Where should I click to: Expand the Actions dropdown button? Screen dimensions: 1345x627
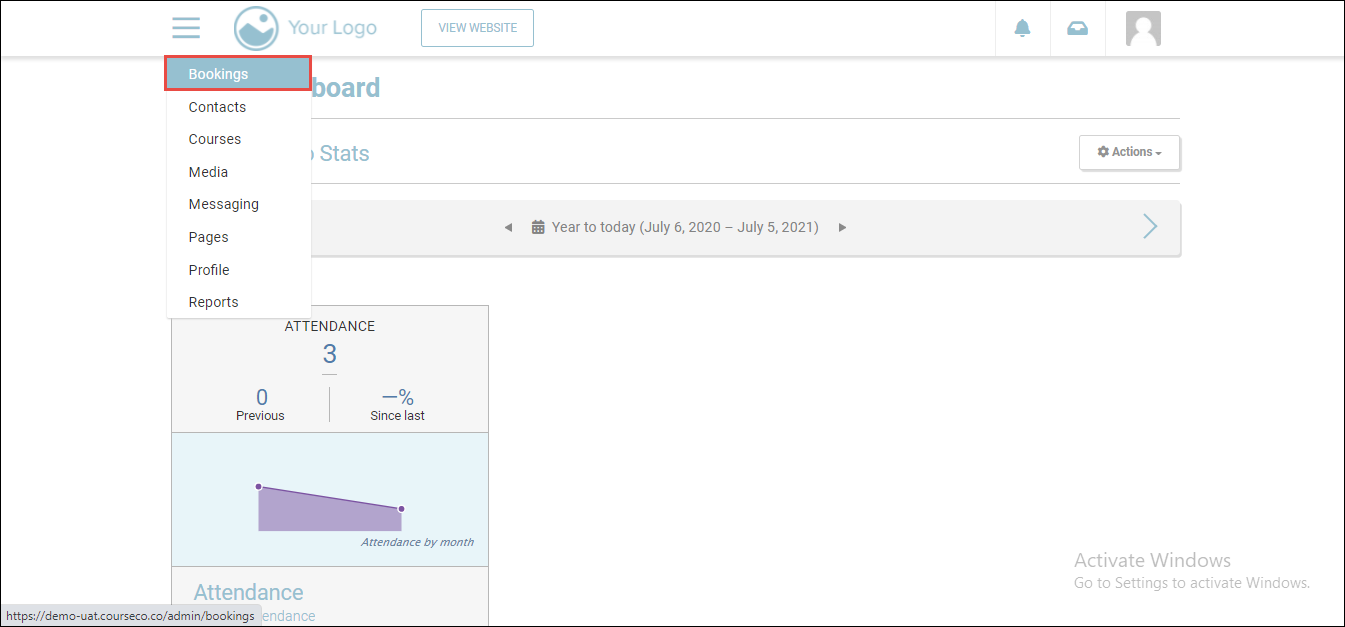click(1129, 152)
